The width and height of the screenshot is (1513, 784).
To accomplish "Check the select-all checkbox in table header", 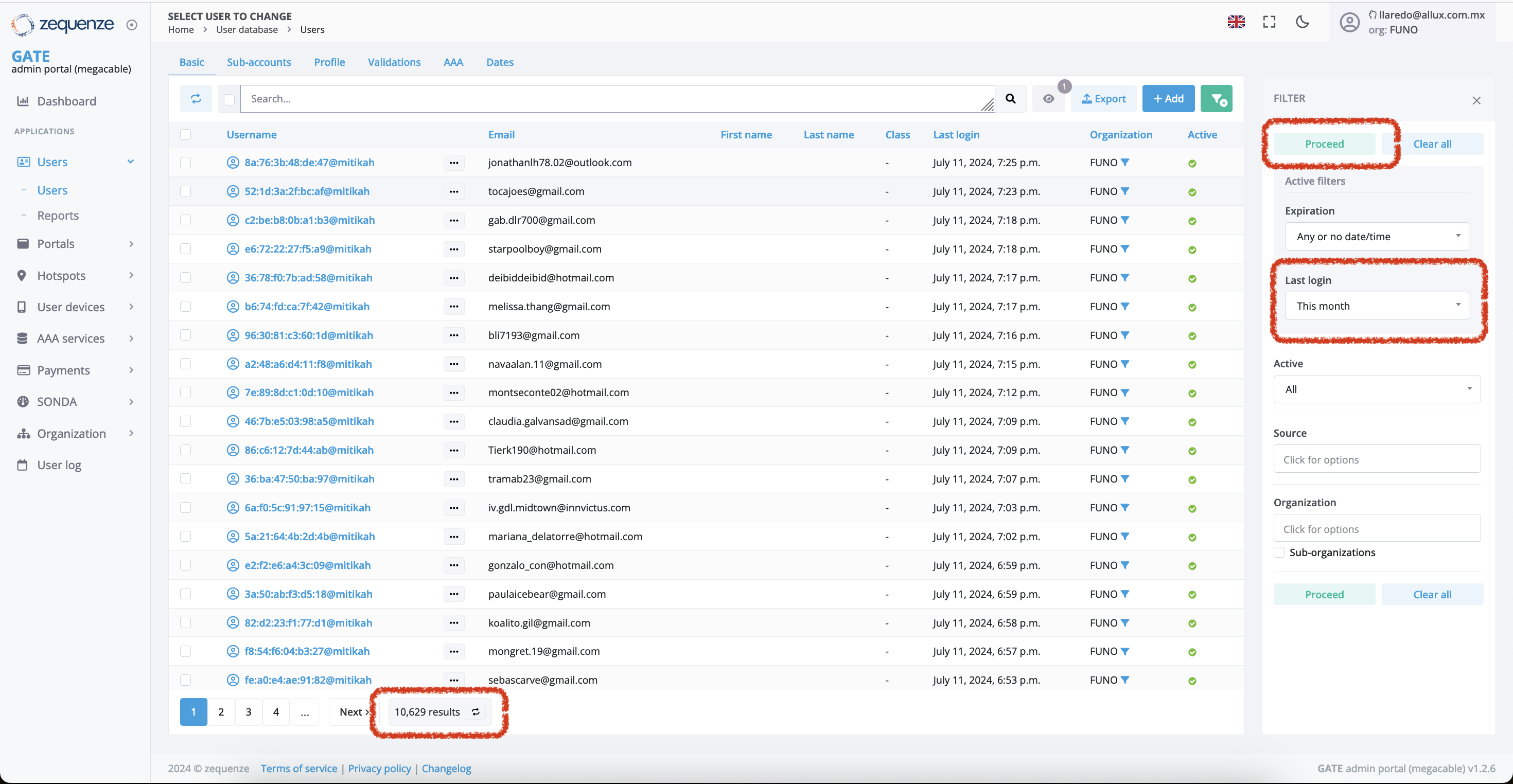I will 186,134.
